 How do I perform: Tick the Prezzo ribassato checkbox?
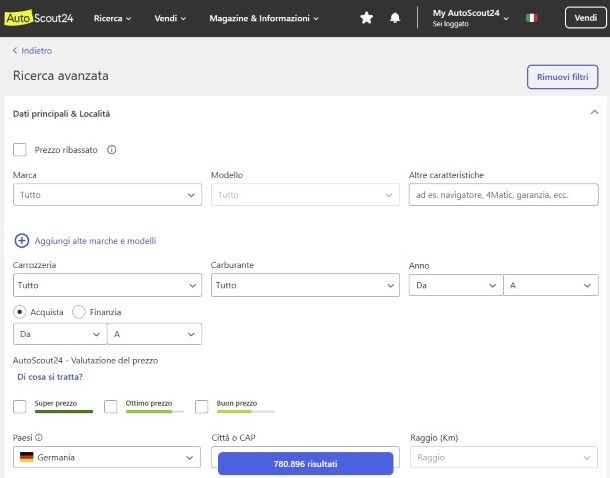click(x=20, y=150)
